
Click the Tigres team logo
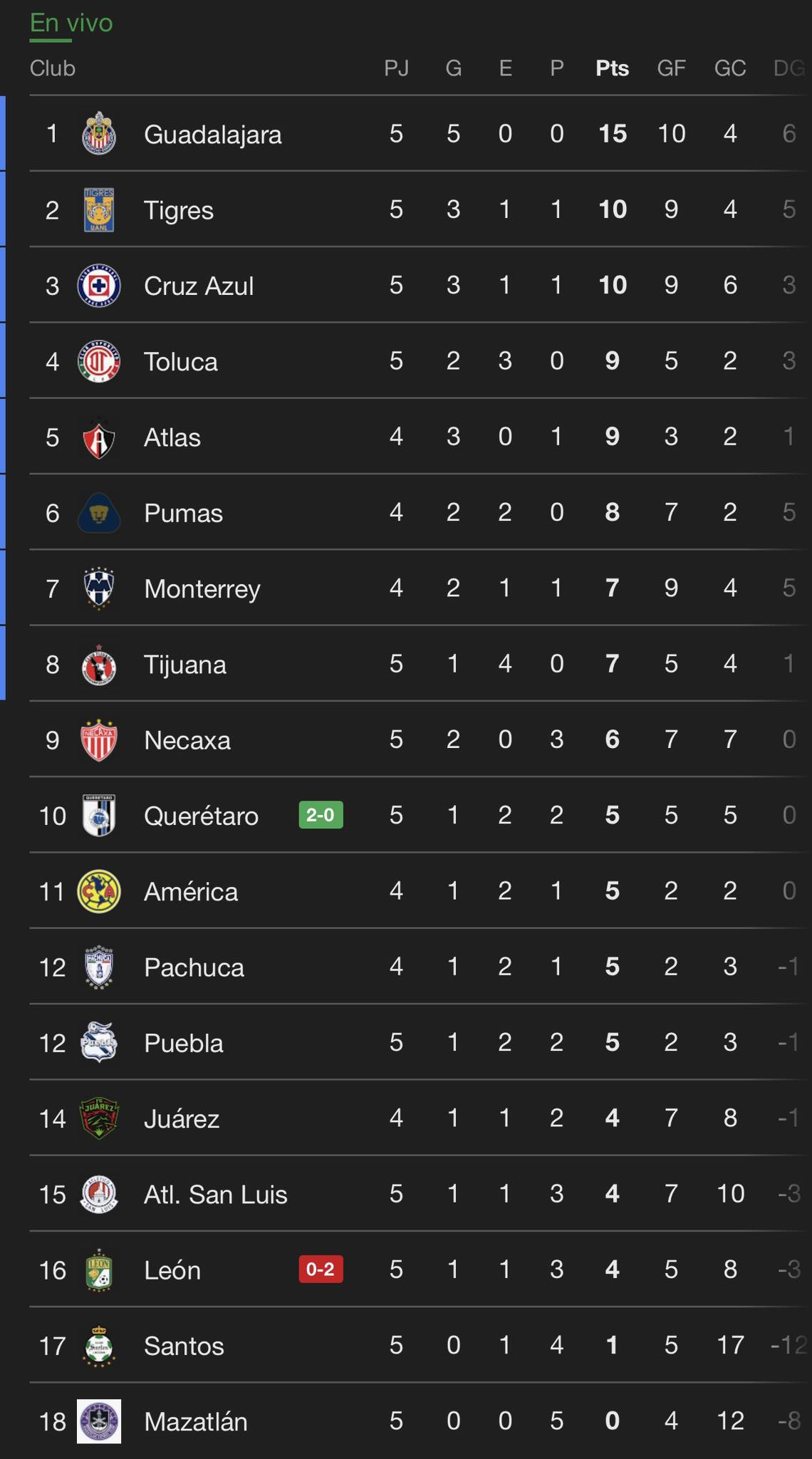98,210
